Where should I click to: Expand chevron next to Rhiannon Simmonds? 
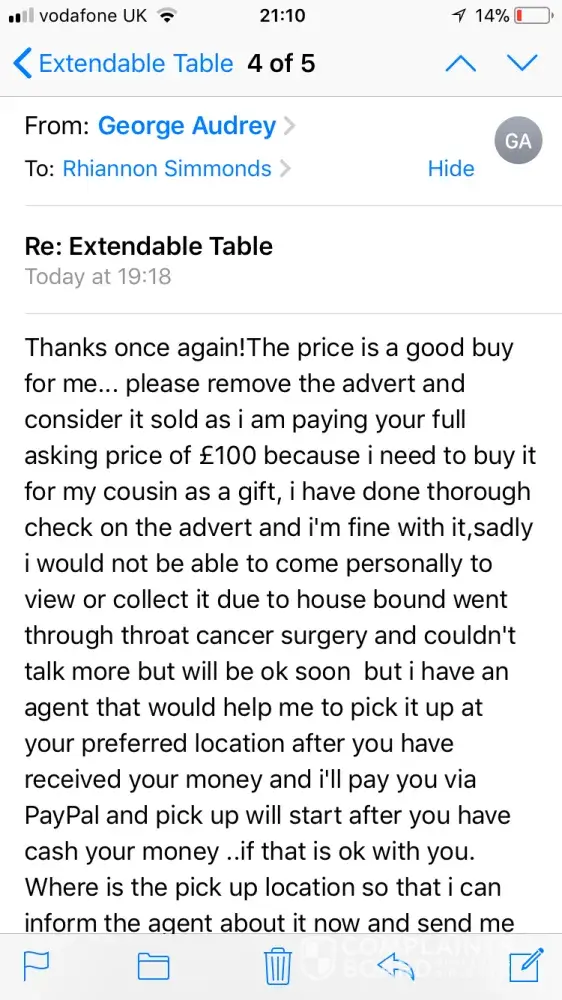click(x=284, y=169)
